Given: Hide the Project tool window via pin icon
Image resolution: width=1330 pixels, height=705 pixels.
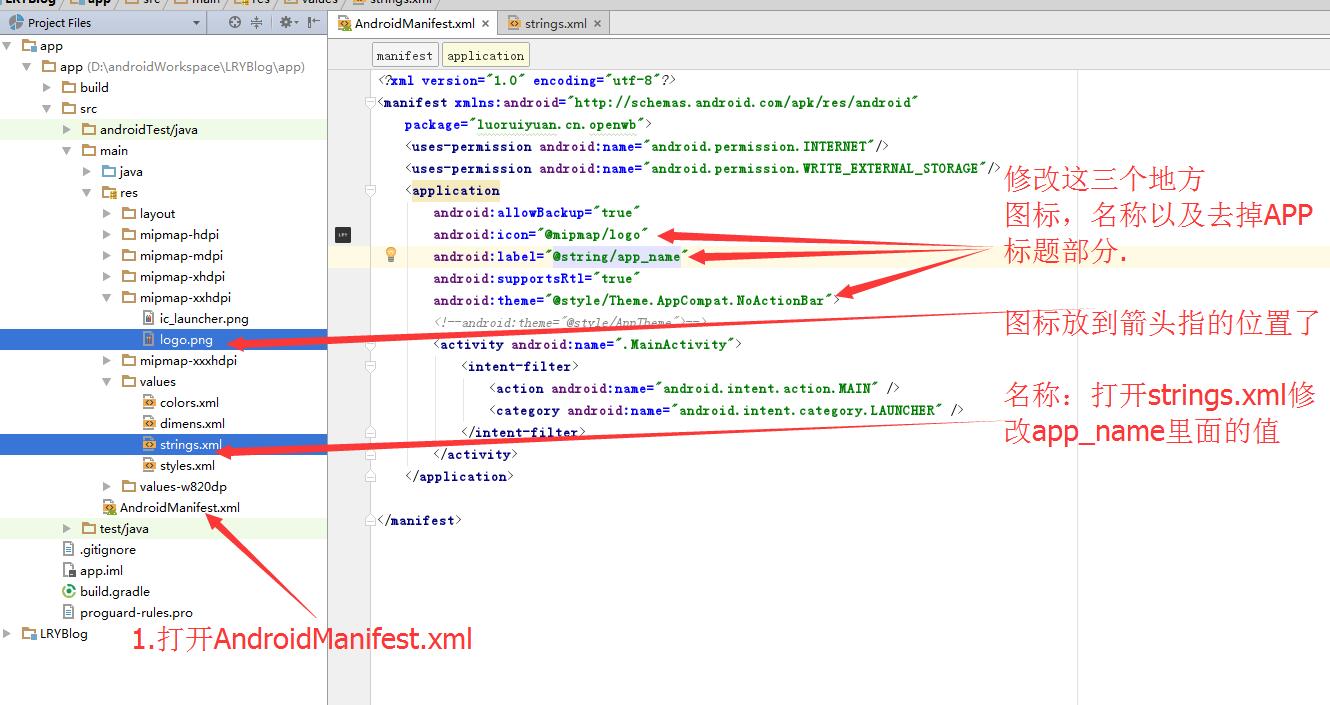Looking at the screenshot, I should tap(313, 22).
